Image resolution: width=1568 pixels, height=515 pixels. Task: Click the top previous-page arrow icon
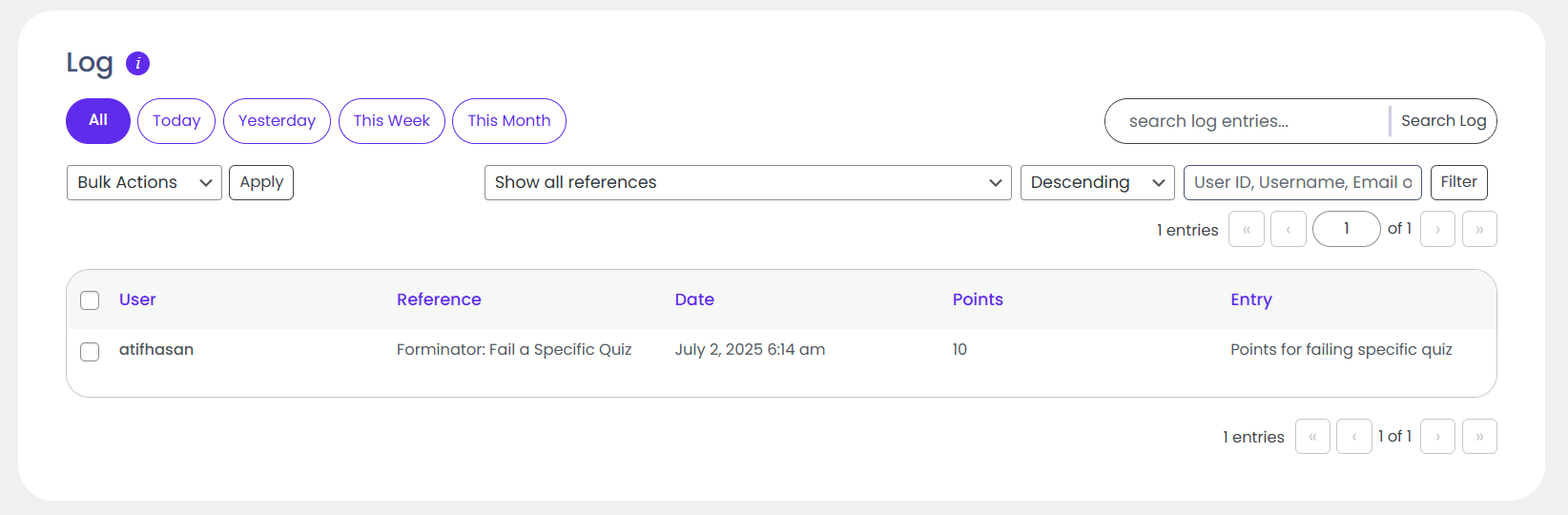click(x=1288, y=230)
